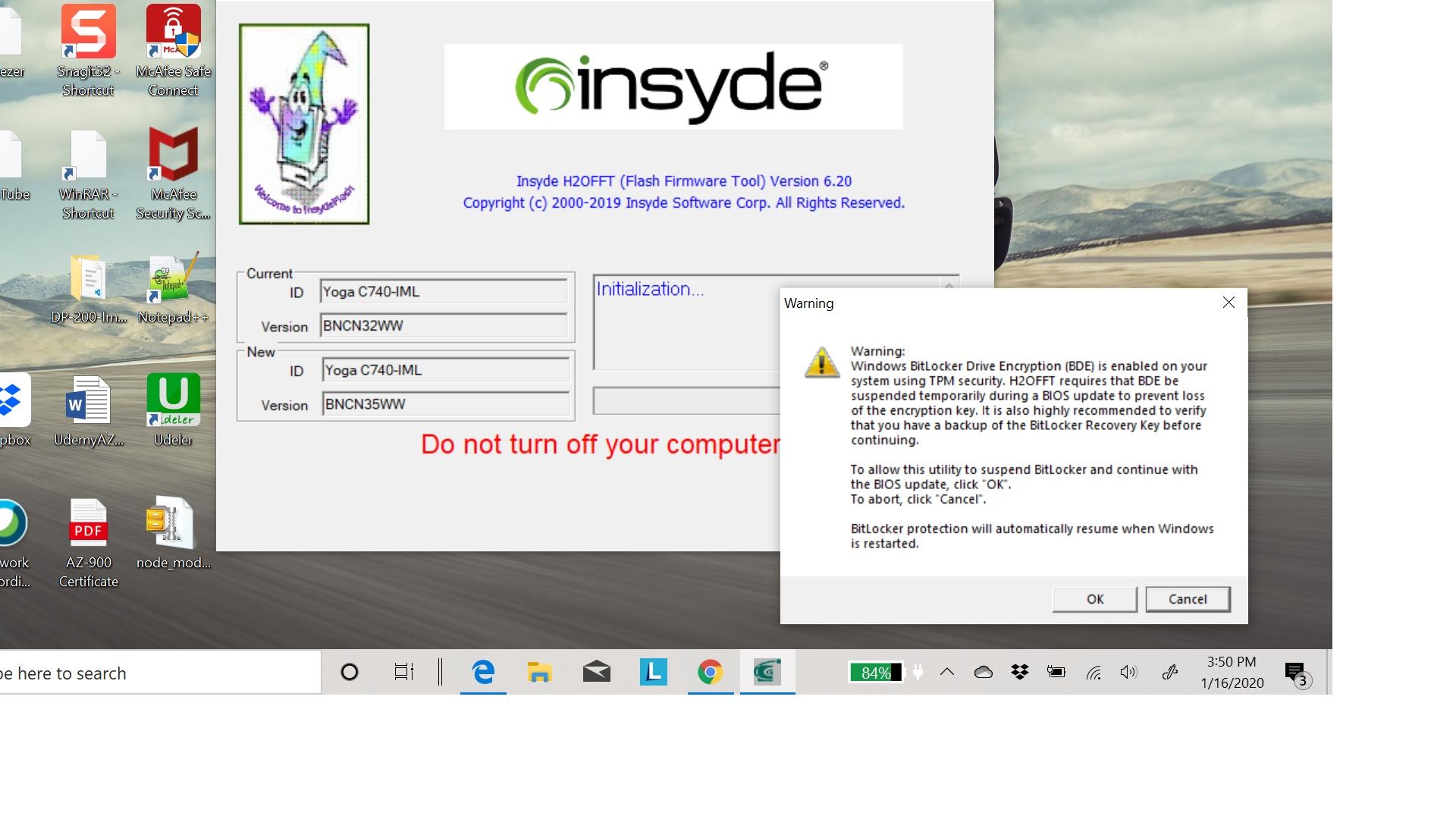This screenshot has width=1456, height=819.
Task: Close the BitLocker Warning dialog
Action: point(1228,302)
